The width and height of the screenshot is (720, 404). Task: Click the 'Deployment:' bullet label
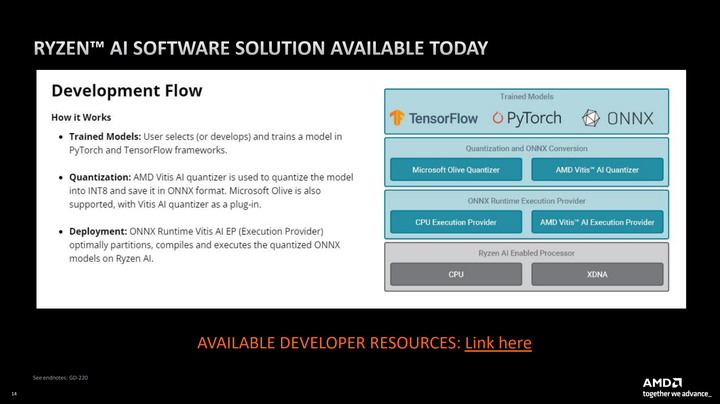(x=98, y=231)
